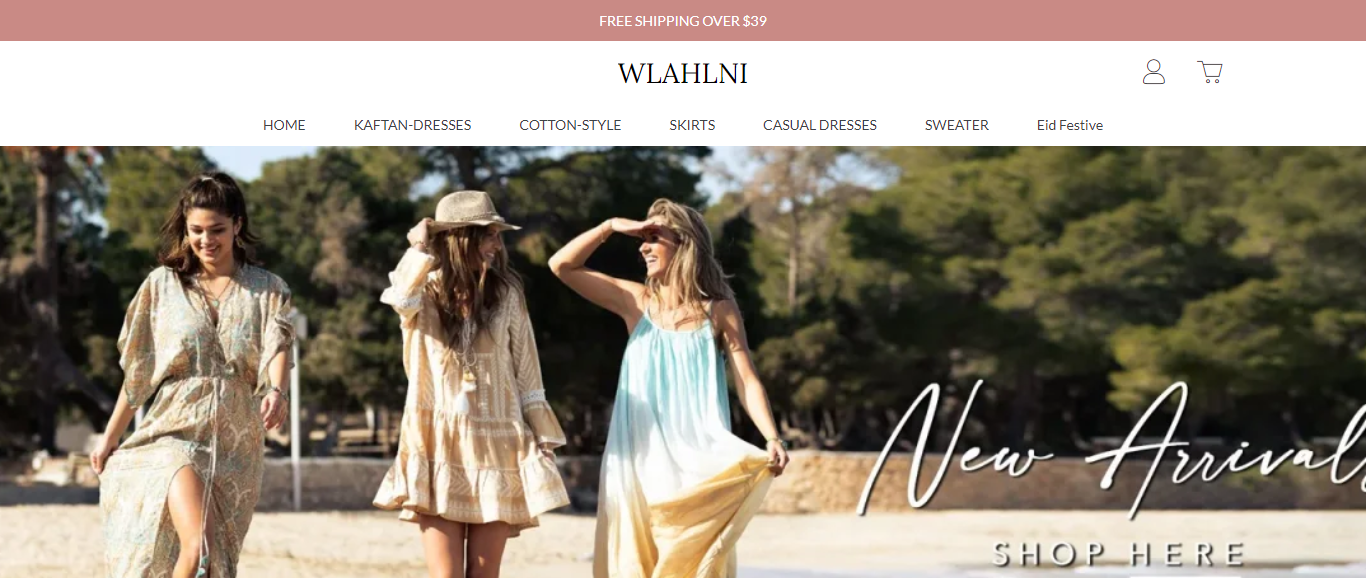Viewport: 1366px width, 578px height.
Task: Open the Eid Festive collection
Action: (1070, 125)
